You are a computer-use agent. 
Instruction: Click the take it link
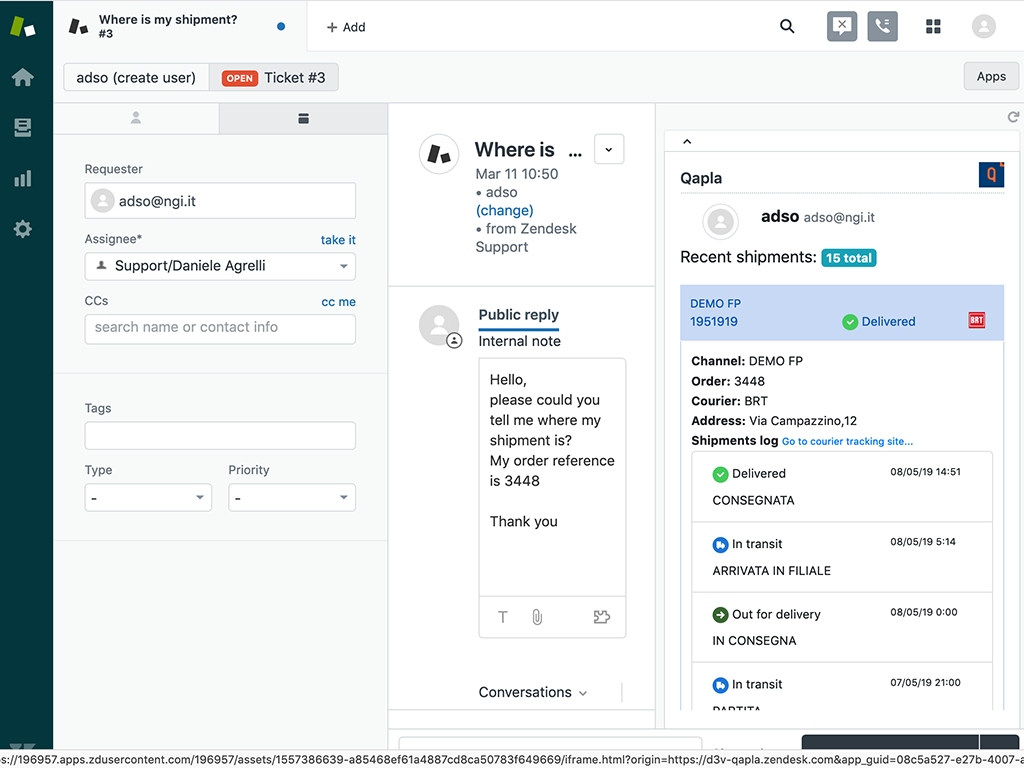pos(338,240)
